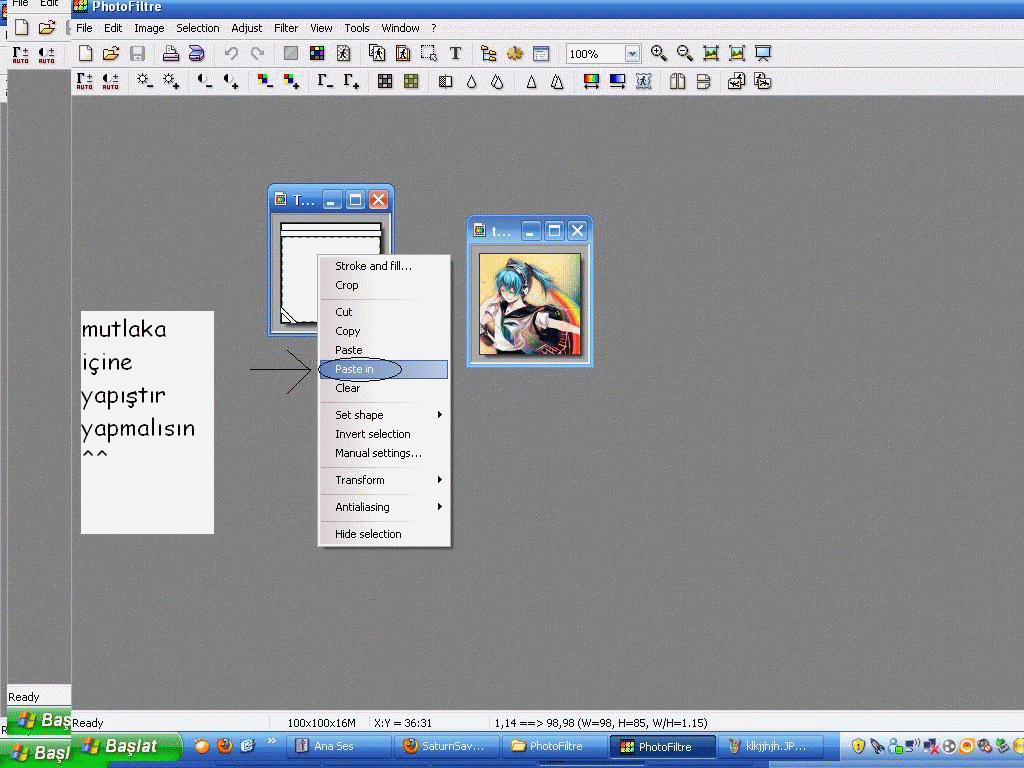This screenshot has width=1024, height=768.
Task: Select the Text tool icon
Action: tap(455, 54)
